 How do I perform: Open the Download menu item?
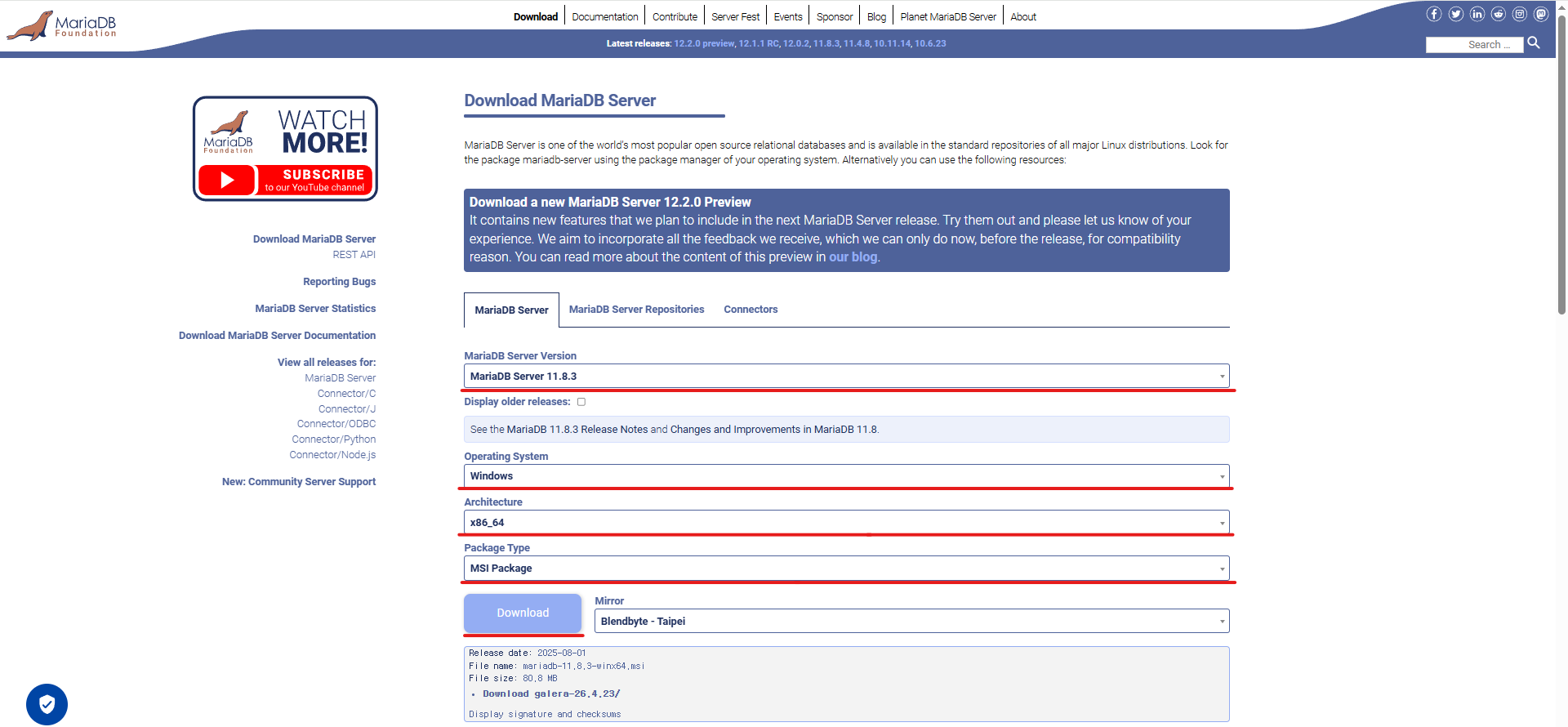pyautogui.click(x=536, y=16)
